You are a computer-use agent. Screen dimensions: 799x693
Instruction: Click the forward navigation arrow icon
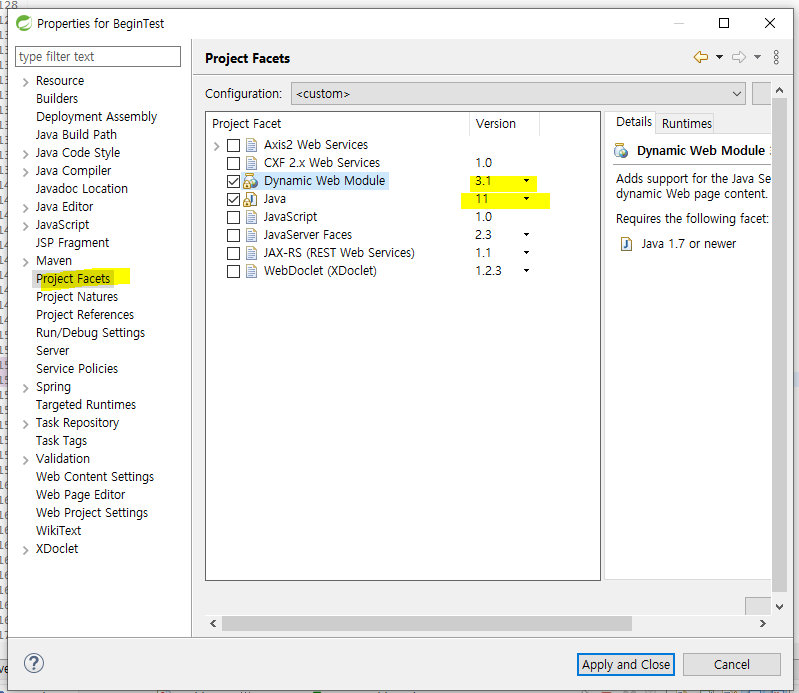coord(739,57)
